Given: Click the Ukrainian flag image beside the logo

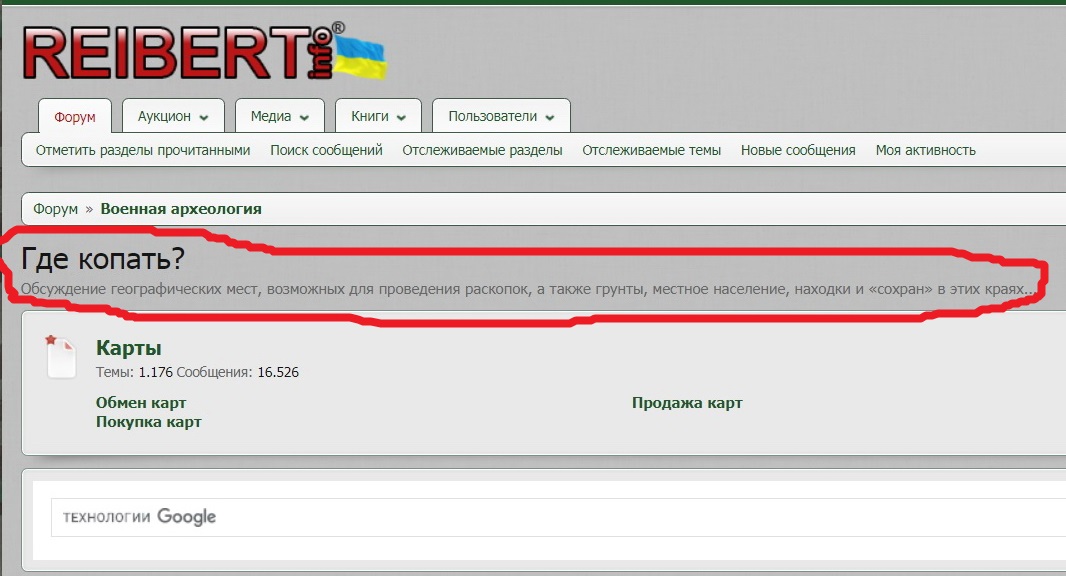Looking at the screenshot, I should (362, 57).
